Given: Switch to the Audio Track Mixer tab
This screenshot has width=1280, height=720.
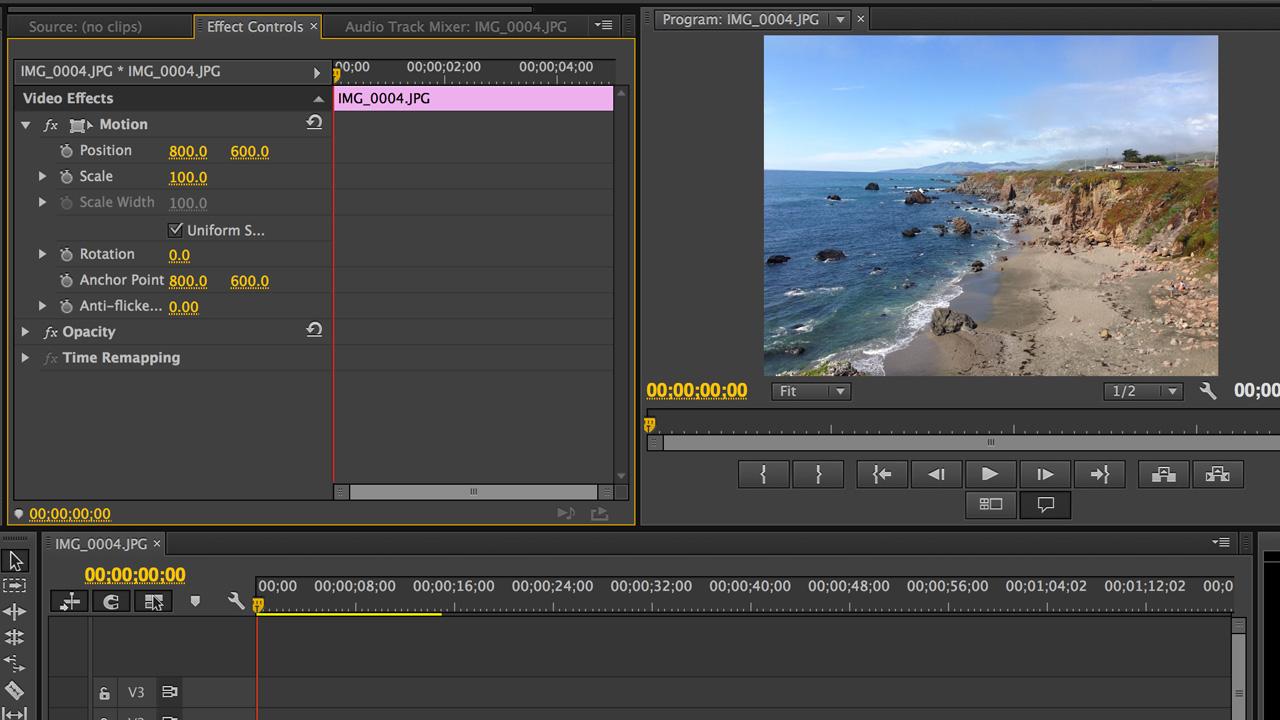Looking at the screenshot, I should point(455,27).
